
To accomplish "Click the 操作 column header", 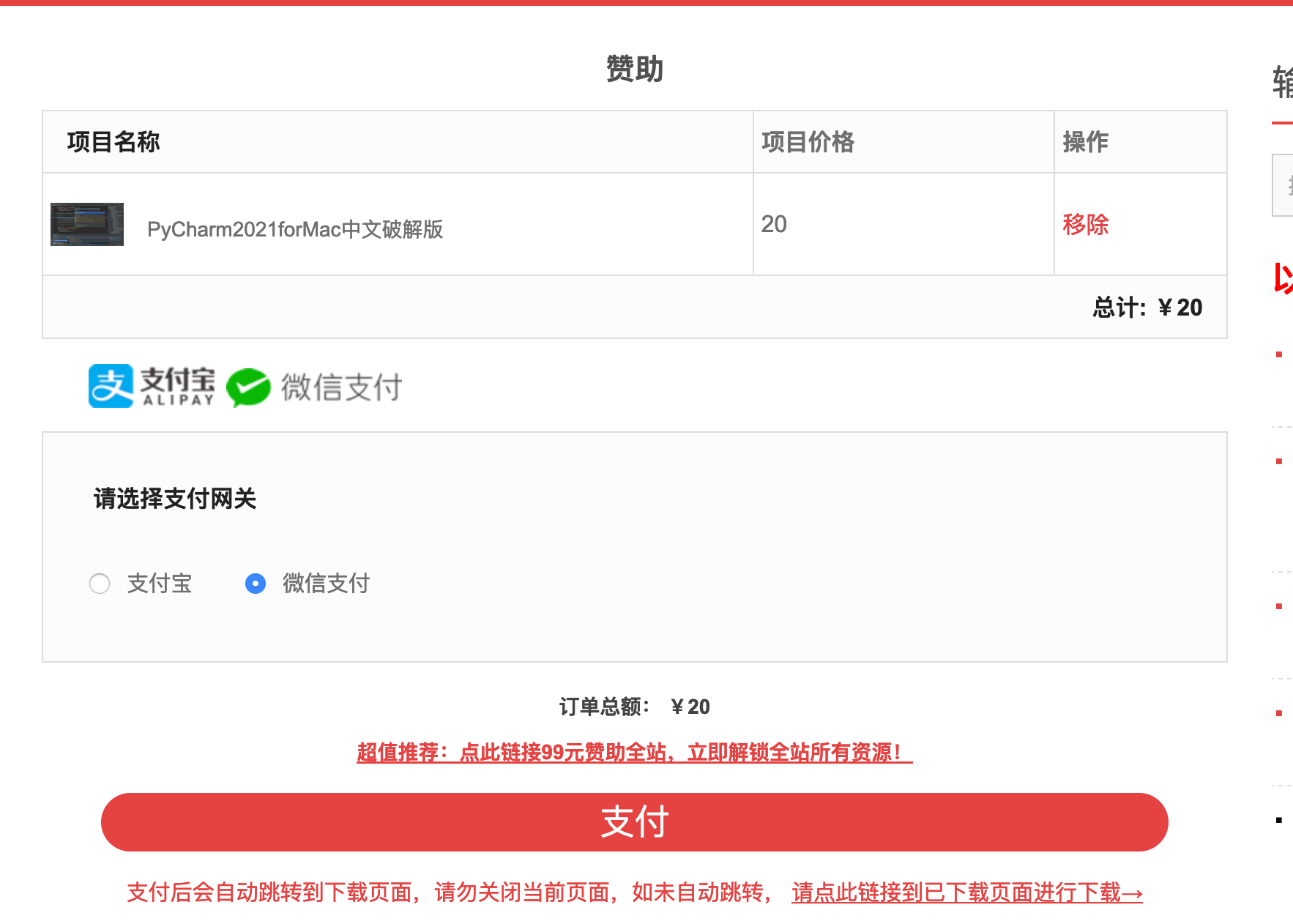I will (1085, 142).
